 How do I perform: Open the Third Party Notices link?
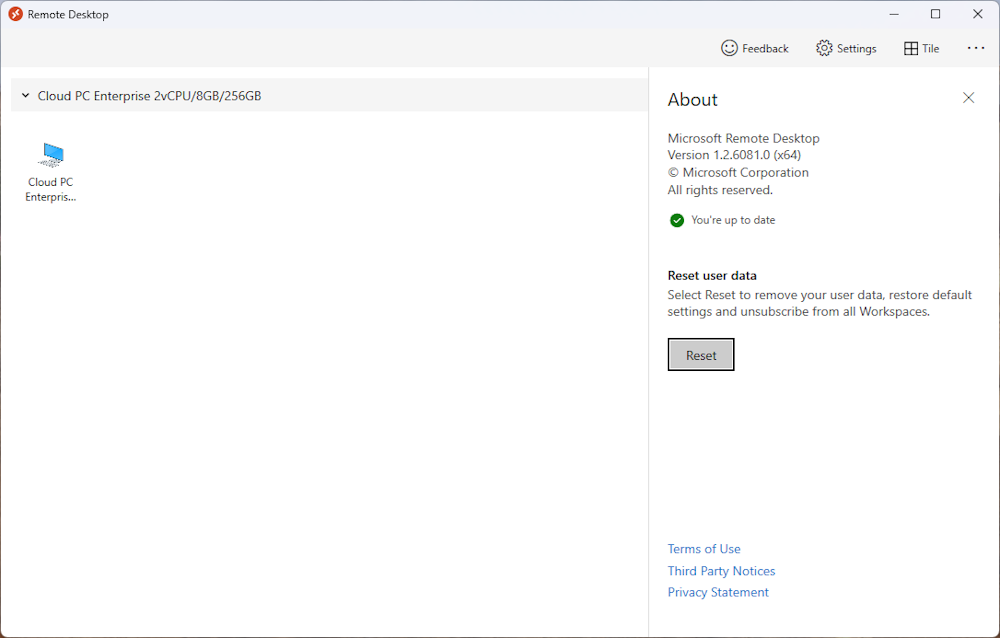tap(721, 571)
